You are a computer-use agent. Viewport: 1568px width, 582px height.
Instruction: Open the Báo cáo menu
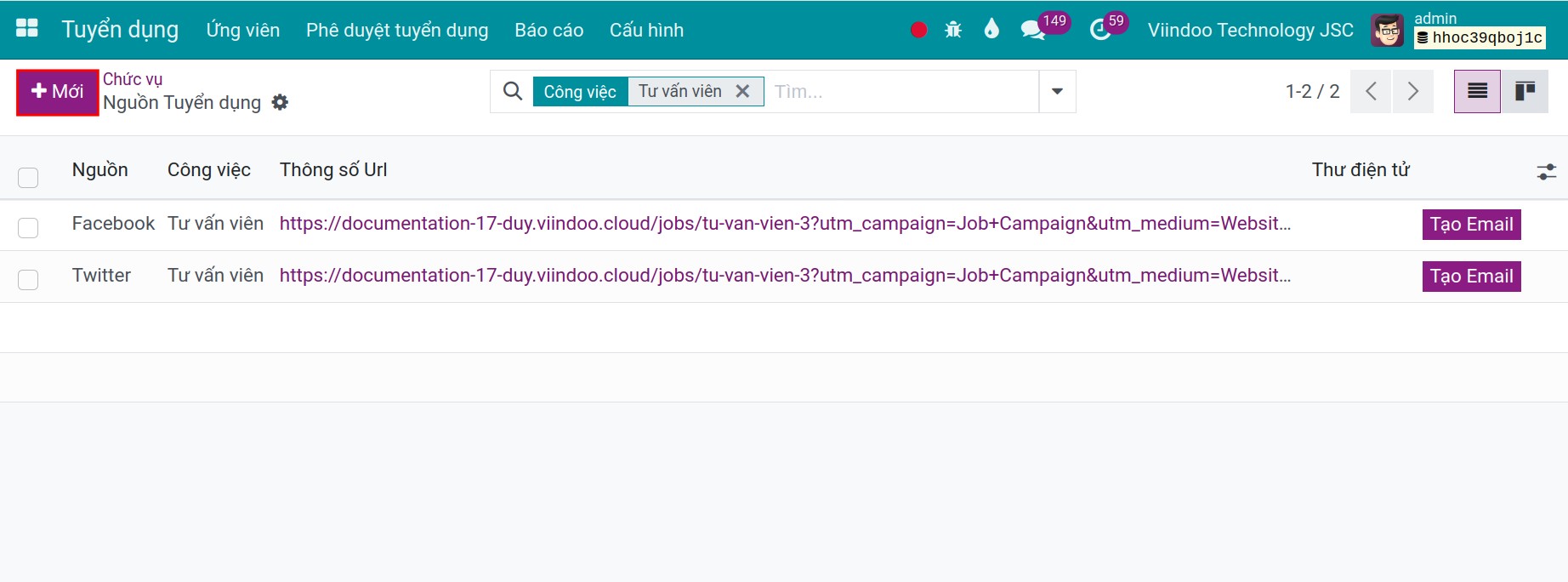[x=548, y=30]
